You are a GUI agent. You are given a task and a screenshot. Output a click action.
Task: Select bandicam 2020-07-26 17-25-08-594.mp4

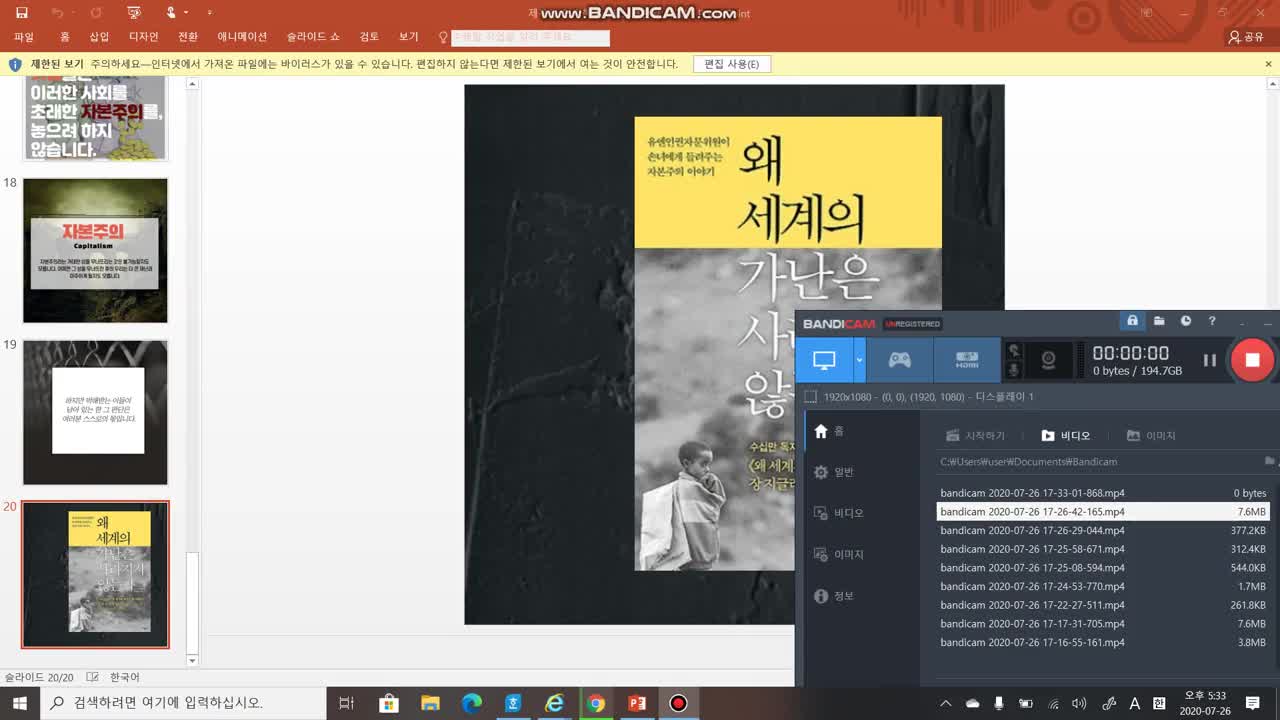(x=1103, y=568)
